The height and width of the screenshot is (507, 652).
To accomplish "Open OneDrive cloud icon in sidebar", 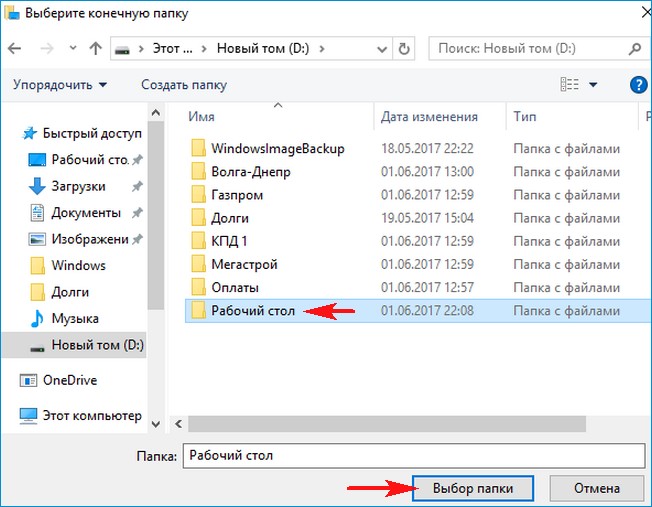I will click(x=28, y=379).
